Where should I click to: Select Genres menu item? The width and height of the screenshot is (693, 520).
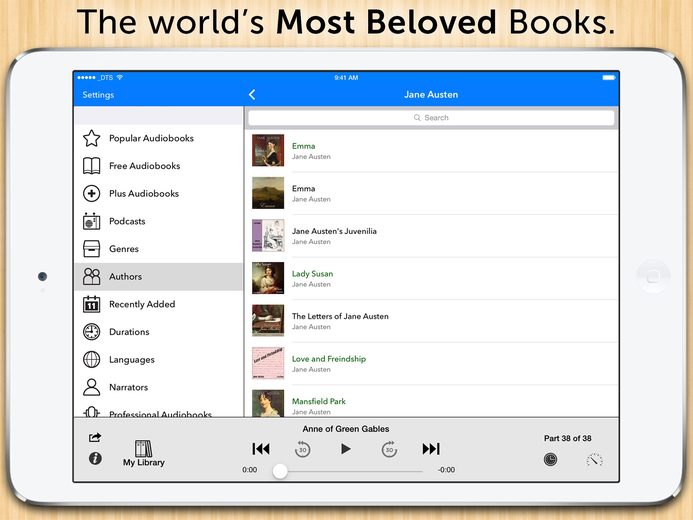coord(159,249)
